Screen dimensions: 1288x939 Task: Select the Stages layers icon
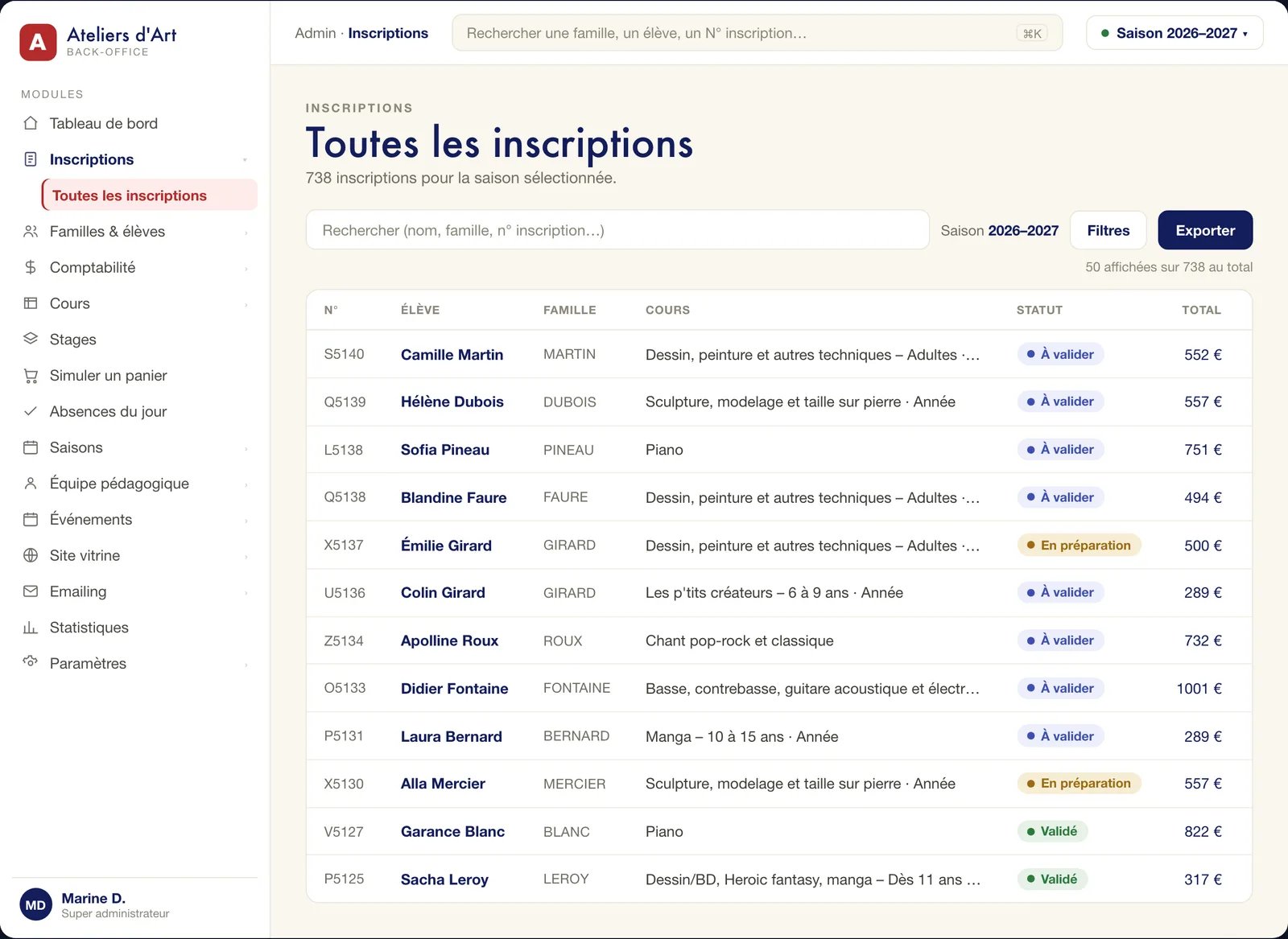[31, 339]
